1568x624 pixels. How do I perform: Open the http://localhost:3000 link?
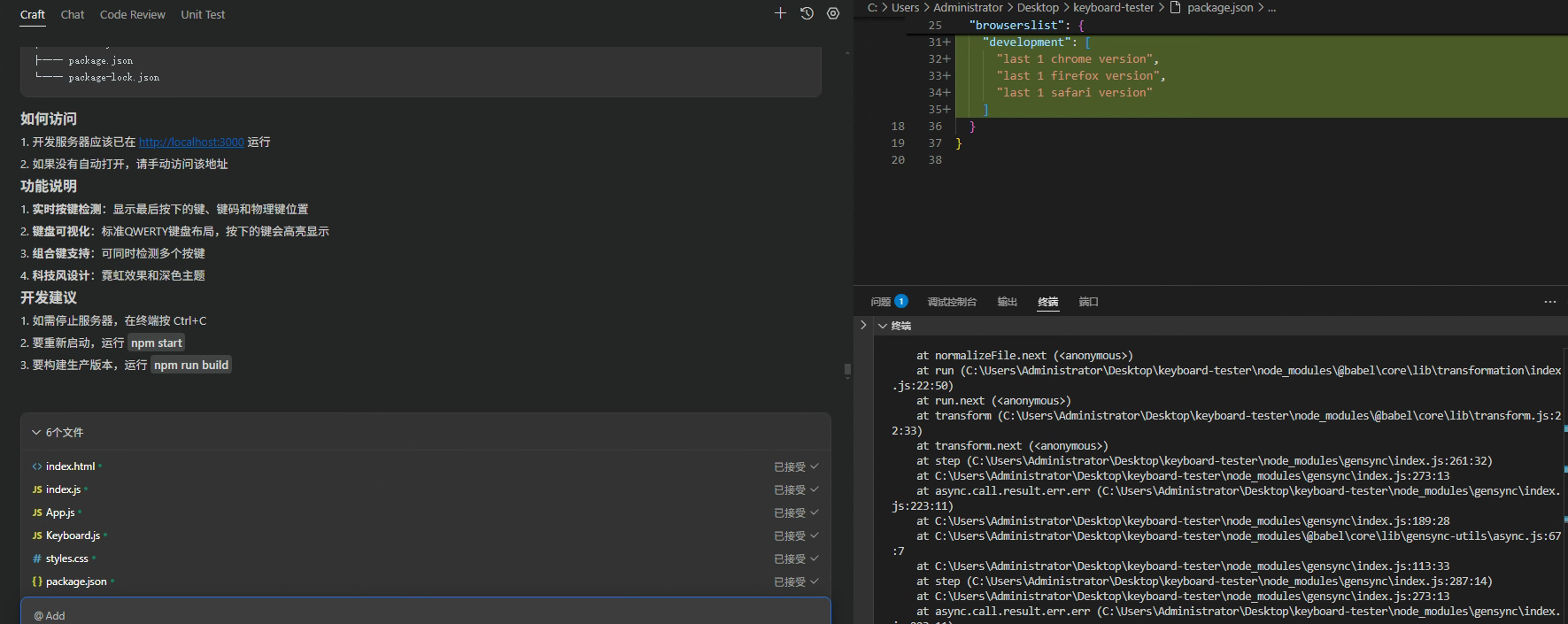191,142
